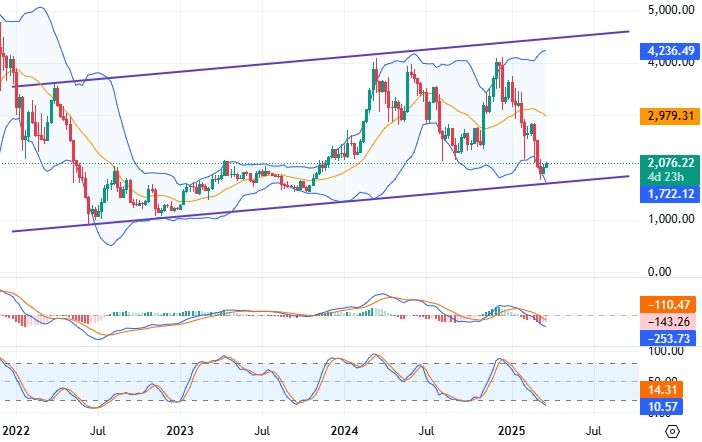Click the 0.00 price axis label

click(659, 271)
